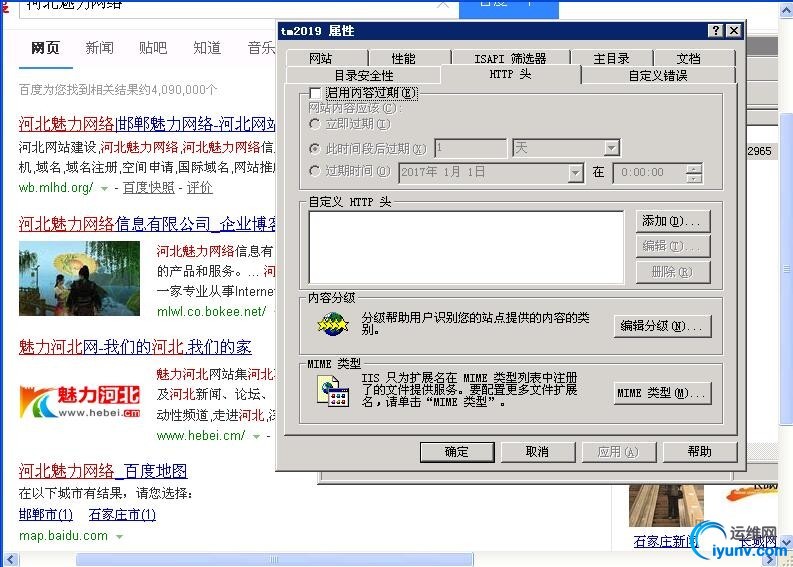Click the 评价 link
793x567 pixels.
199,188
